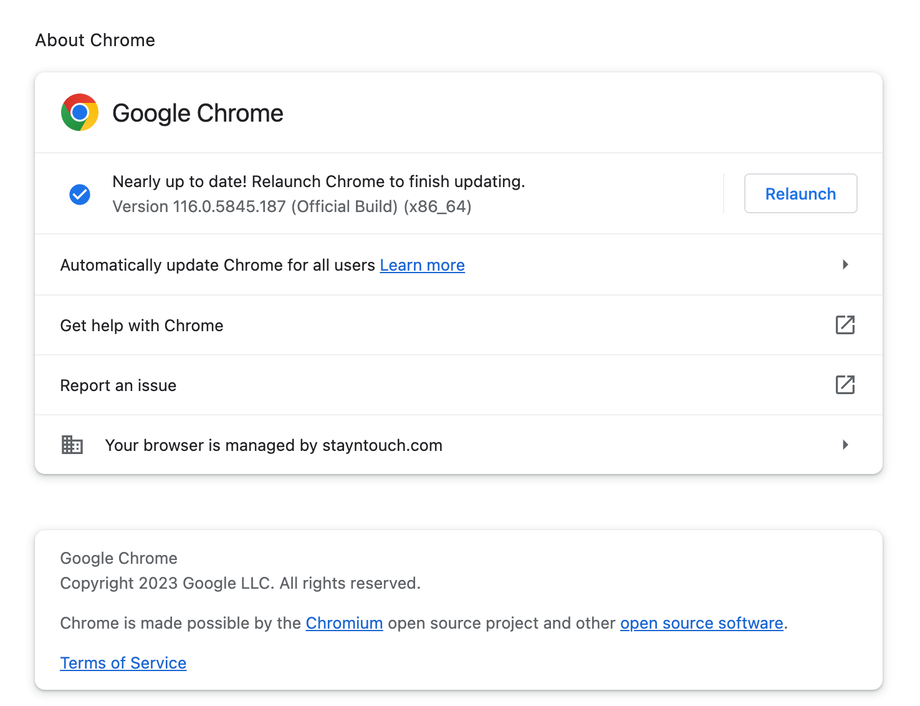Click the managed organization building icon
Image resolution: width=920 pixels, height=706 pixels.
click(72, 445)
